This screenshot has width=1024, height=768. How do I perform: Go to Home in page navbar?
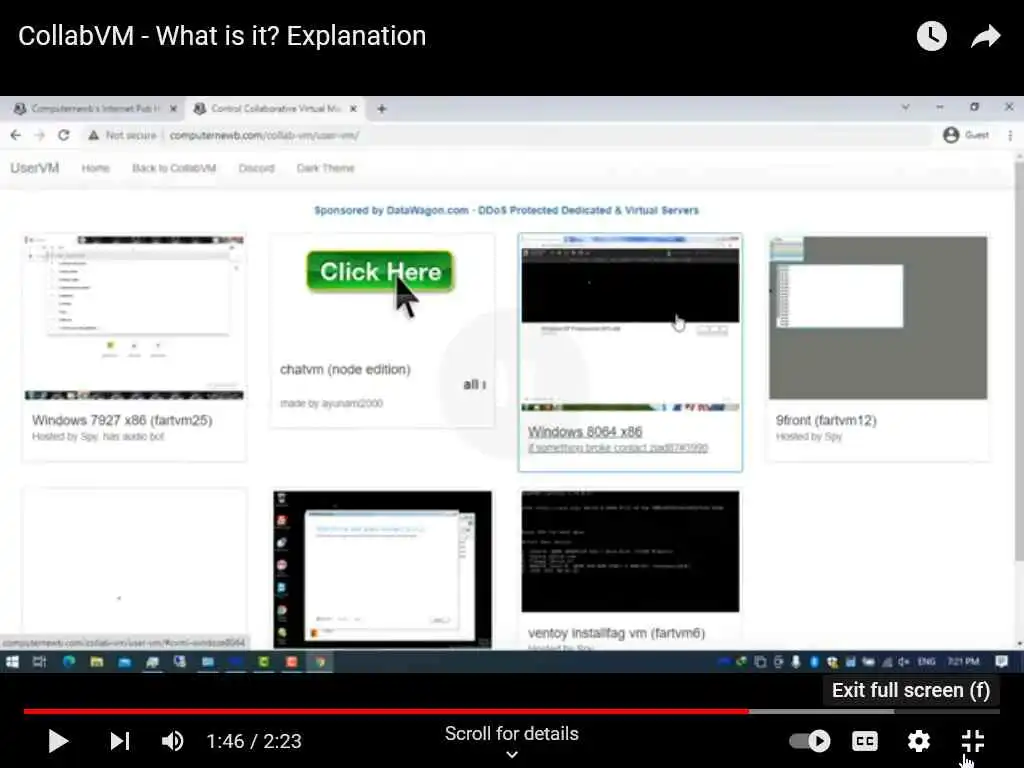(95, 168)
